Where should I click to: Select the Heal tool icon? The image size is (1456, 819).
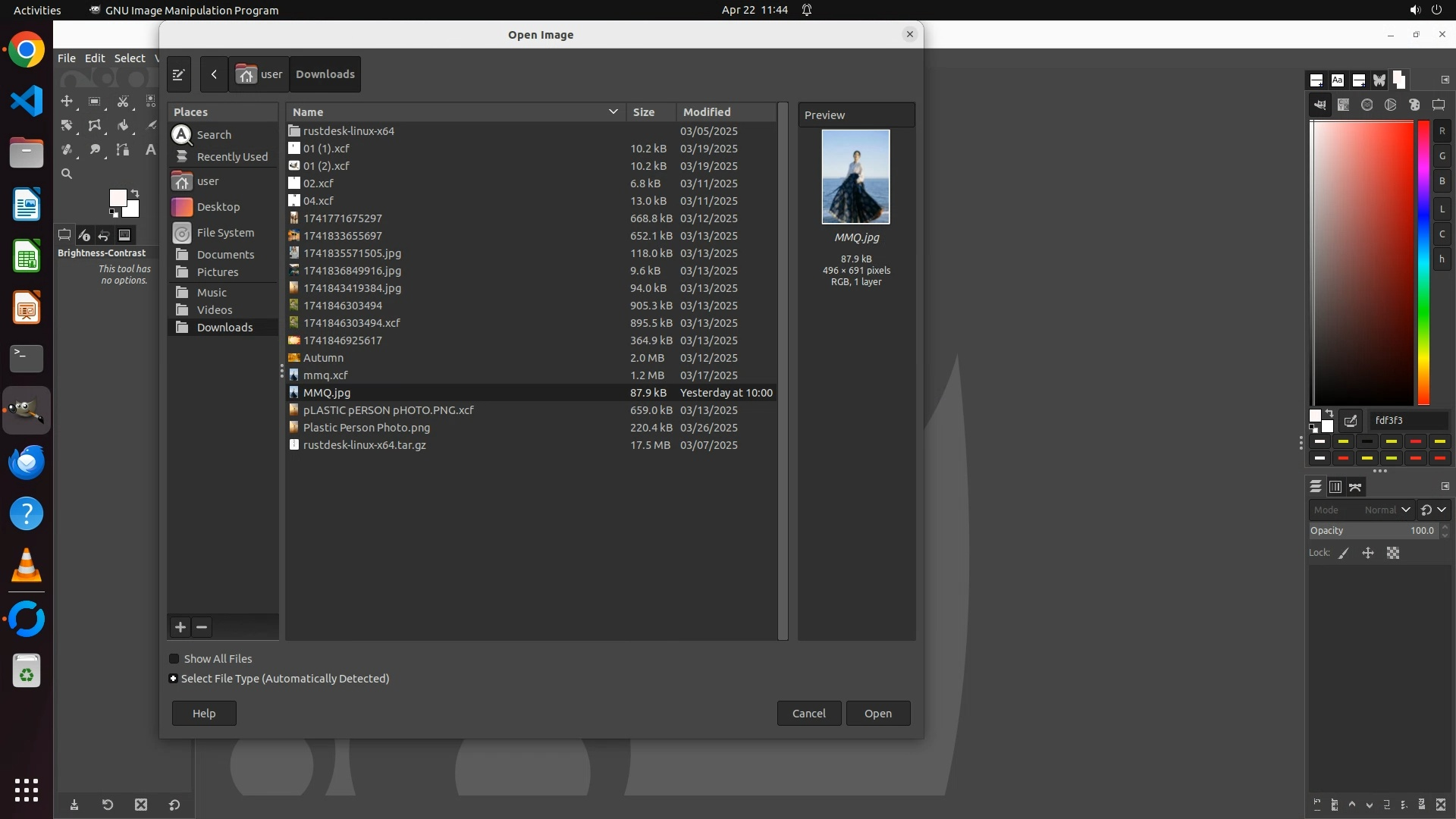[x=67, y=150]
